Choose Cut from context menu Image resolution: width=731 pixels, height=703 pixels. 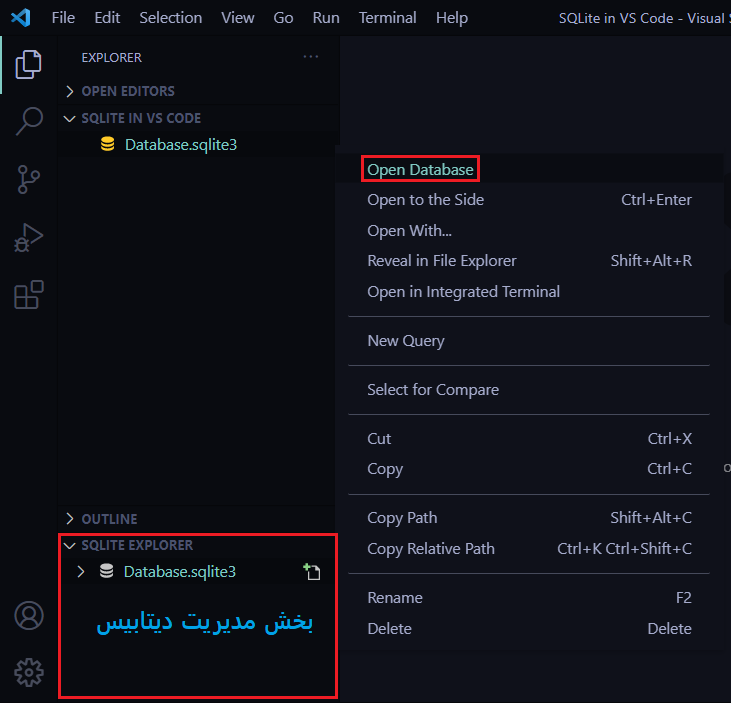529,438
